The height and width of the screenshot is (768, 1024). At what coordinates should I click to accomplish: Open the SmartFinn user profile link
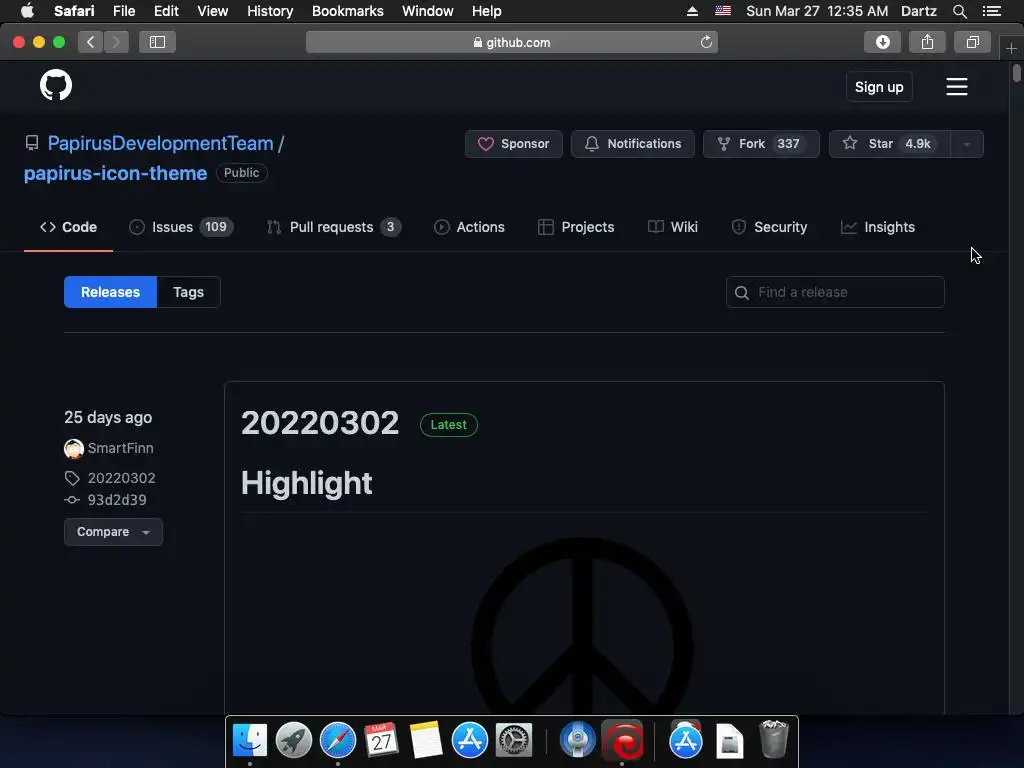(121, 449)
